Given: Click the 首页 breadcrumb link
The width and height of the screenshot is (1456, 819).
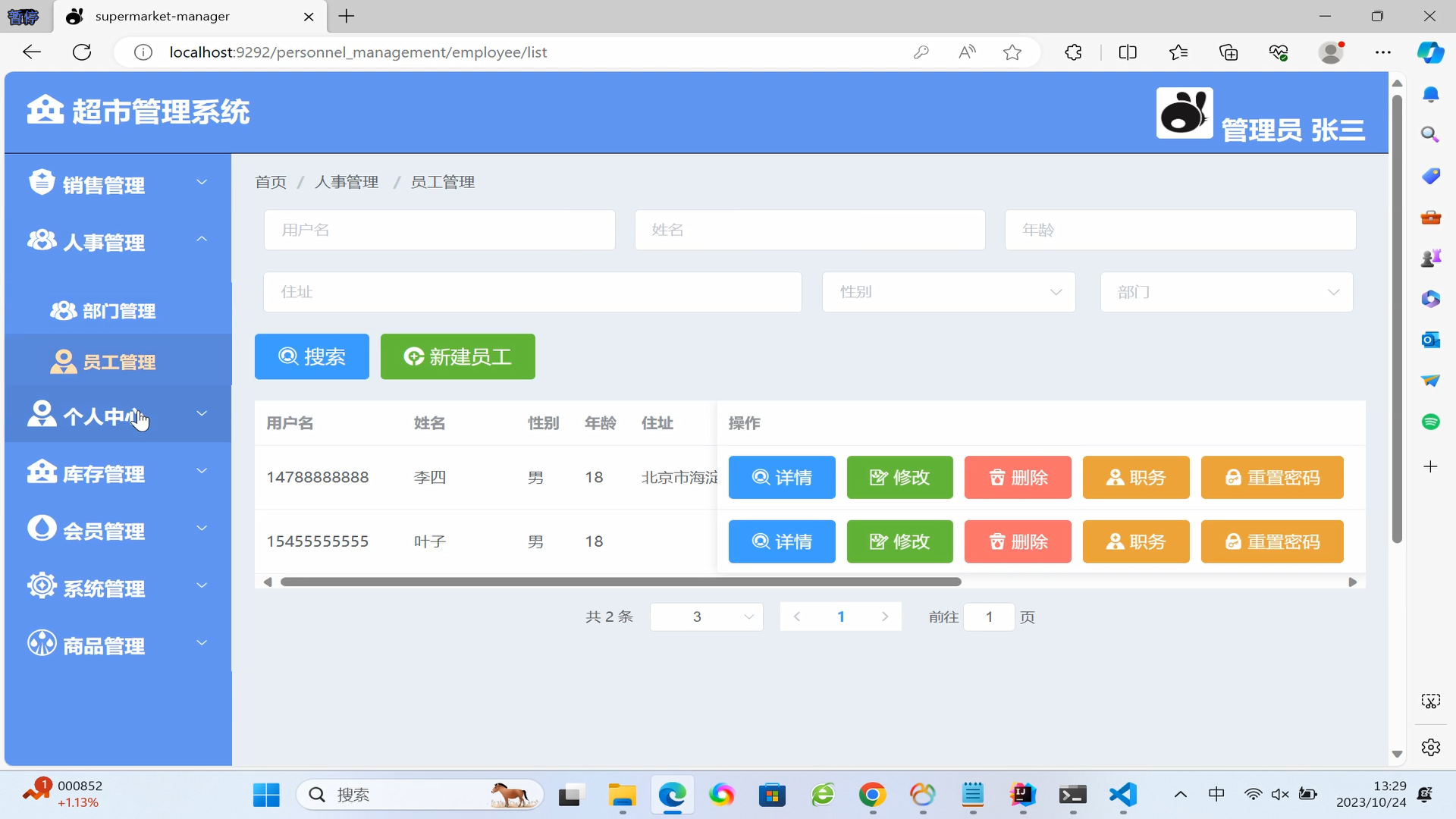Looking at the screenshot, I should click(x=270, y=182).
